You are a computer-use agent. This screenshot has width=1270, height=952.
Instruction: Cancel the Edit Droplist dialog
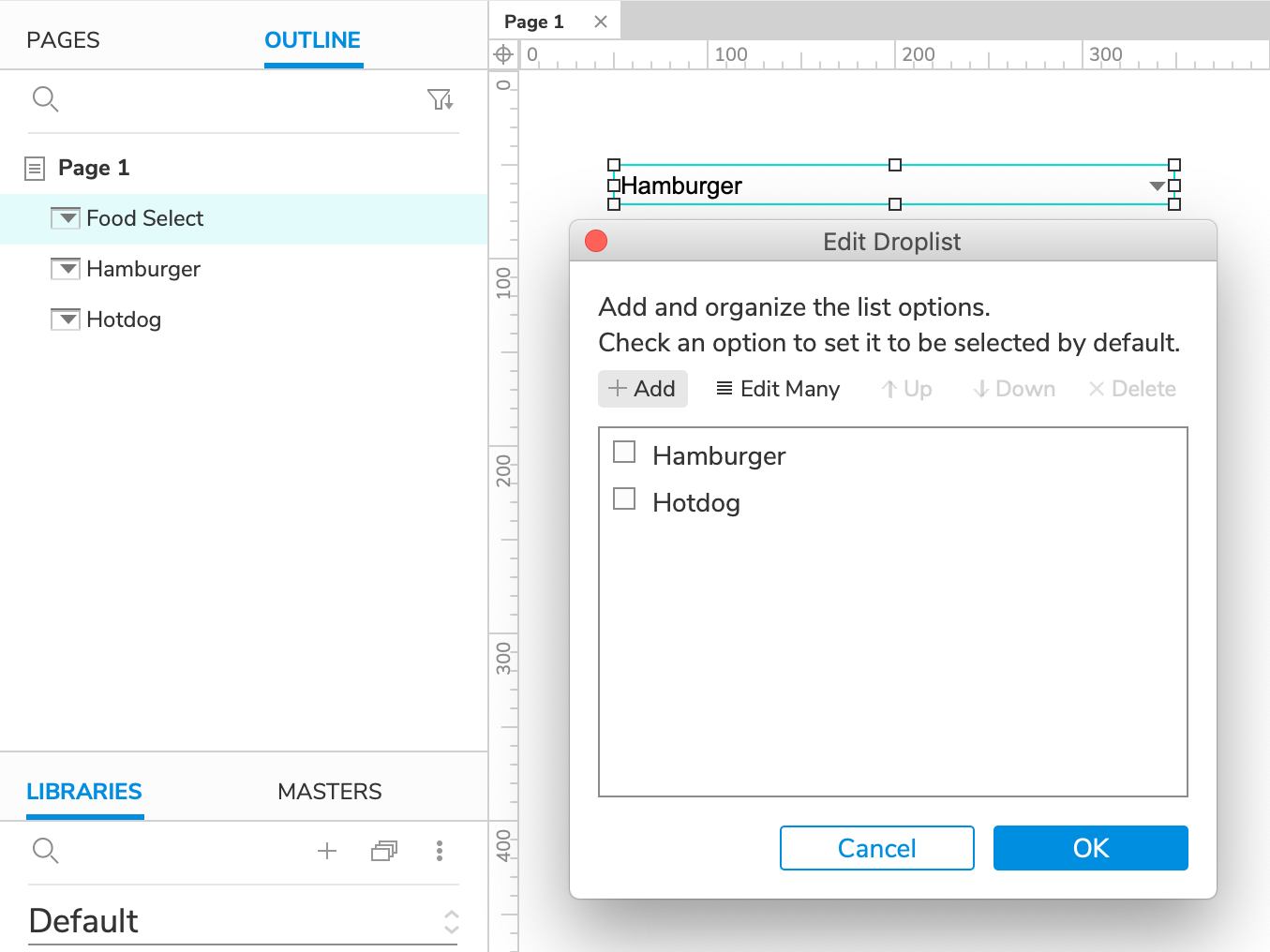876,848
